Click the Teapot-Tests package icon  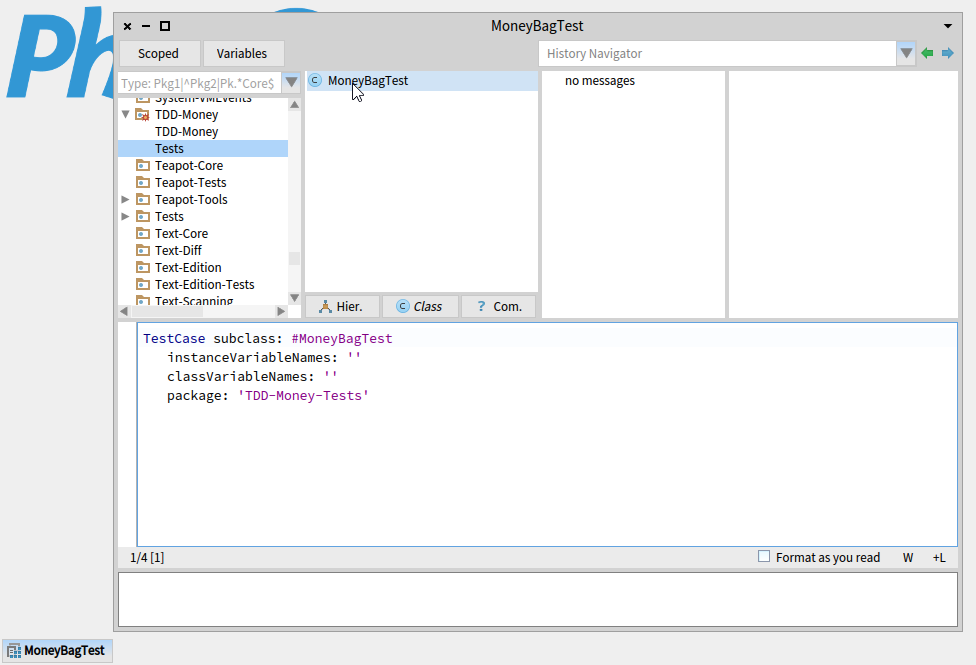click(143, 182)
